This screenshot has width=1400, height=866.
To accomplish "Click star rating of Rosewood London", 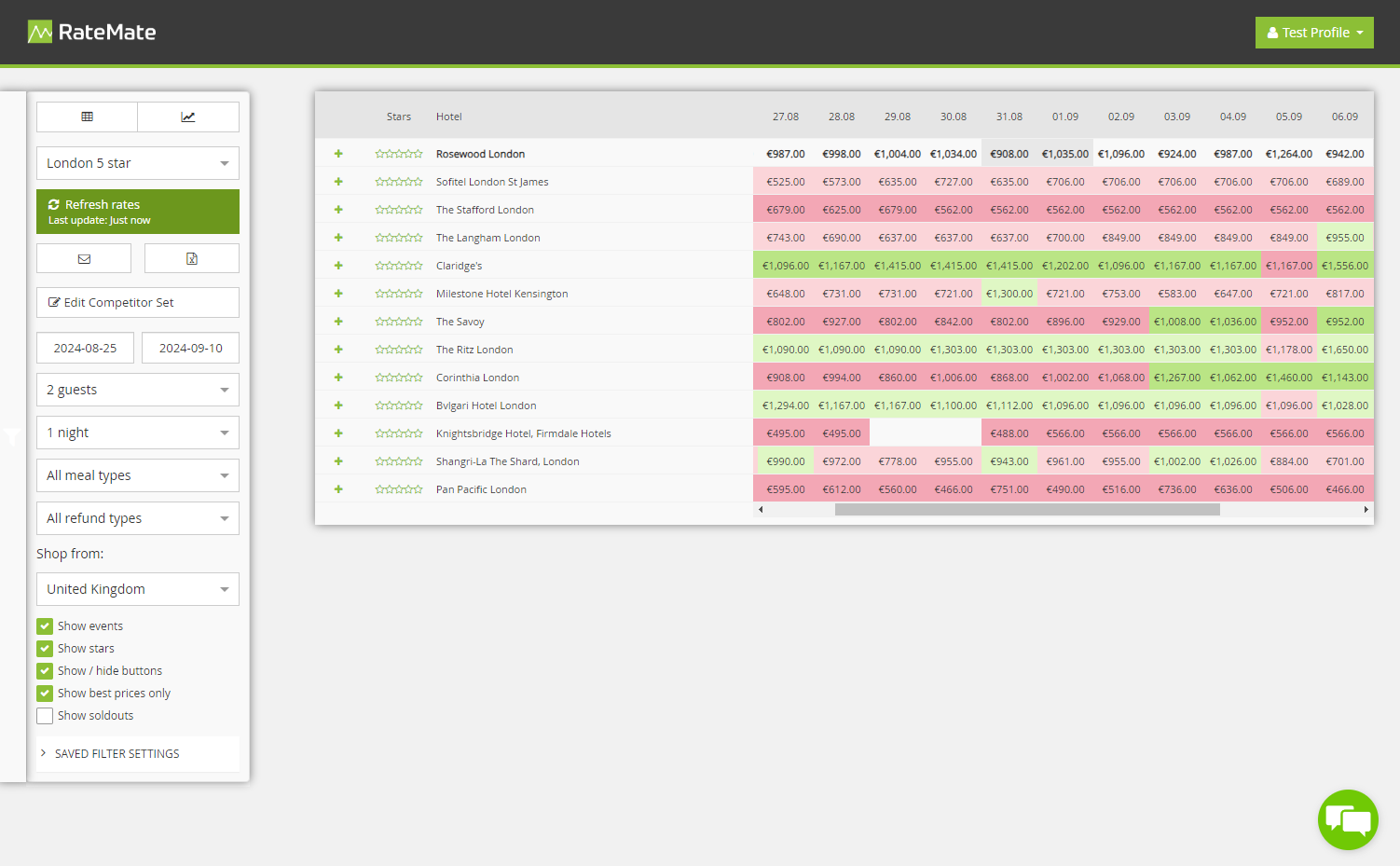I will [x=399, y=154].
